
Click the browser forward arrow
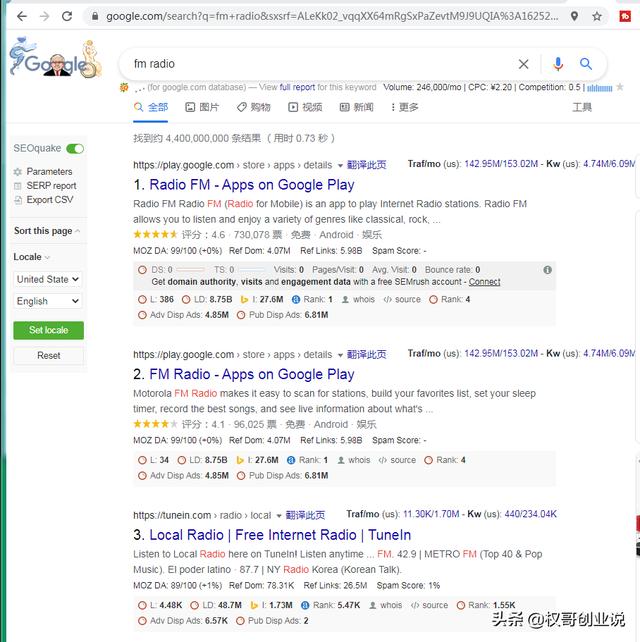coord(45,16)
